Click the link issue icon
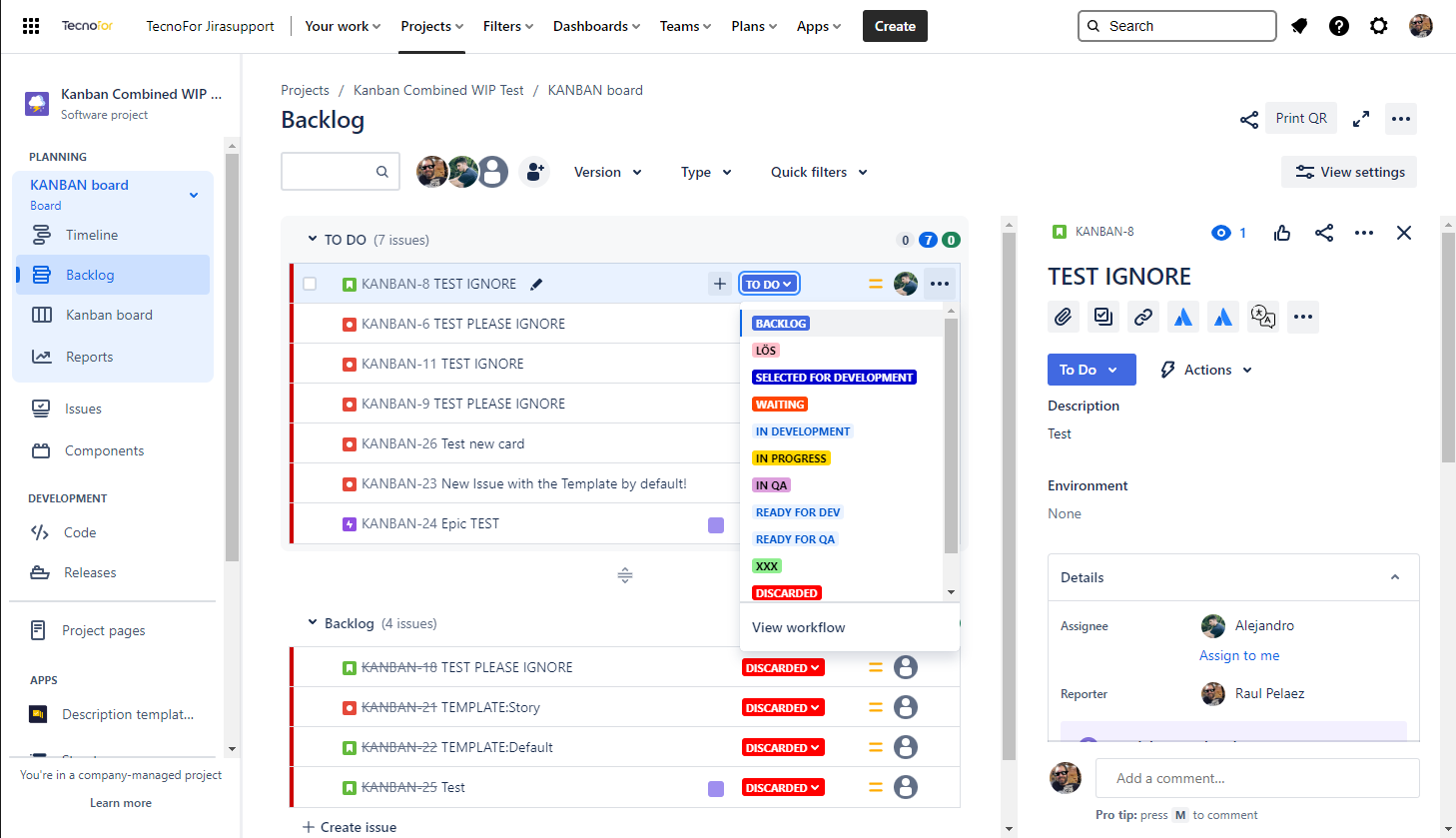Image resolution: width=1456 pixels, height=838 pixels. [x=1143, y=317]
